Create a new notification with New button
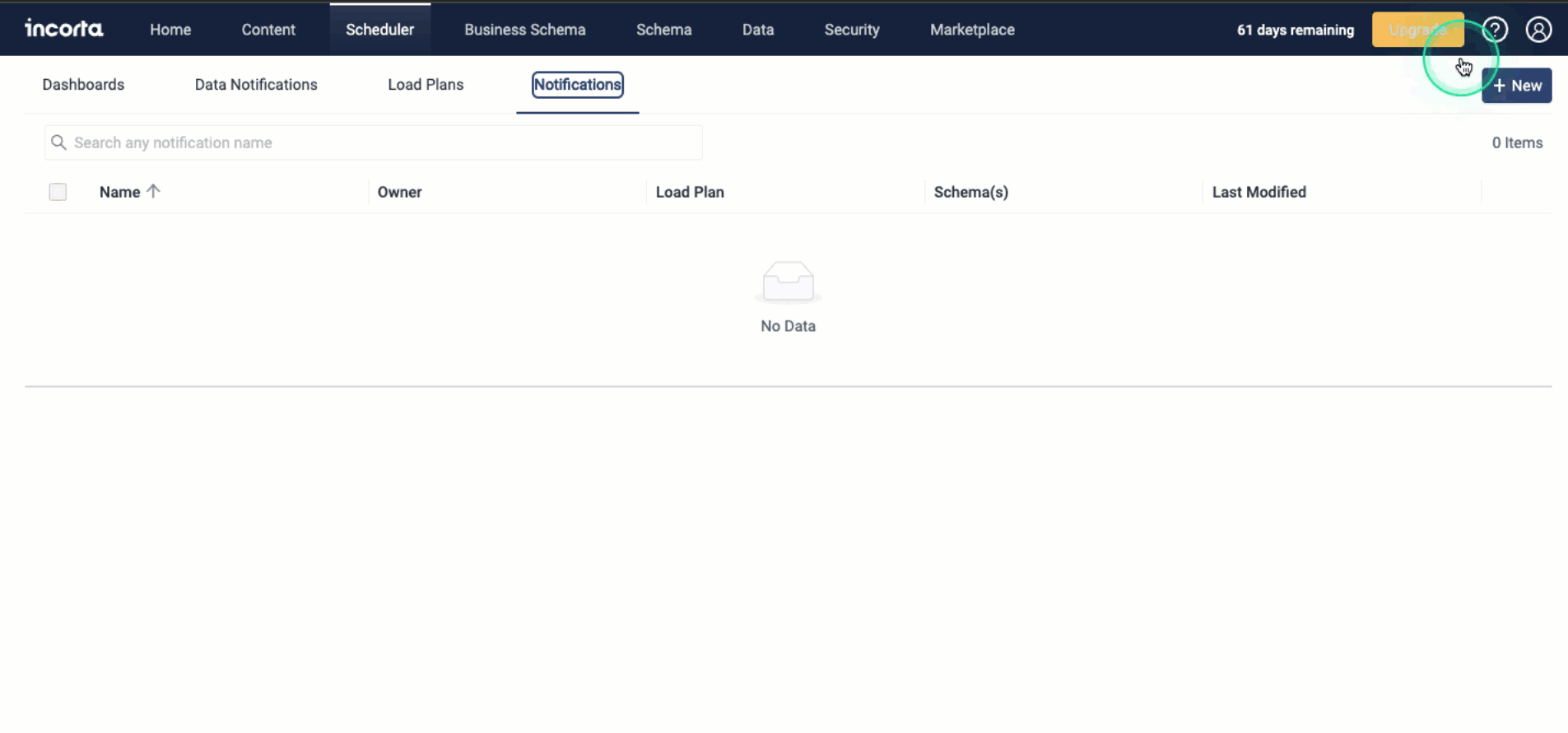This screenshot has width=1568, height=733. pyautogui.click(x=1517, y=86)
